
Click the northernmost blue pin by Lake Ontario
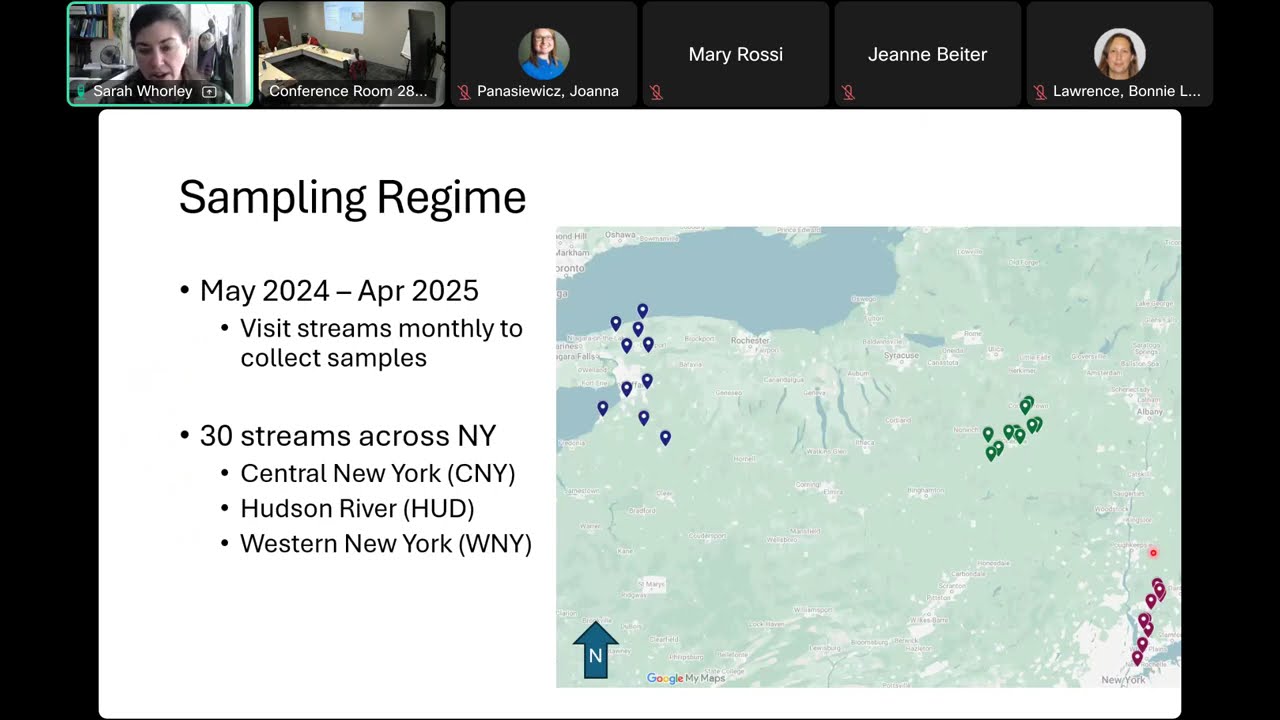pos(643,312)
